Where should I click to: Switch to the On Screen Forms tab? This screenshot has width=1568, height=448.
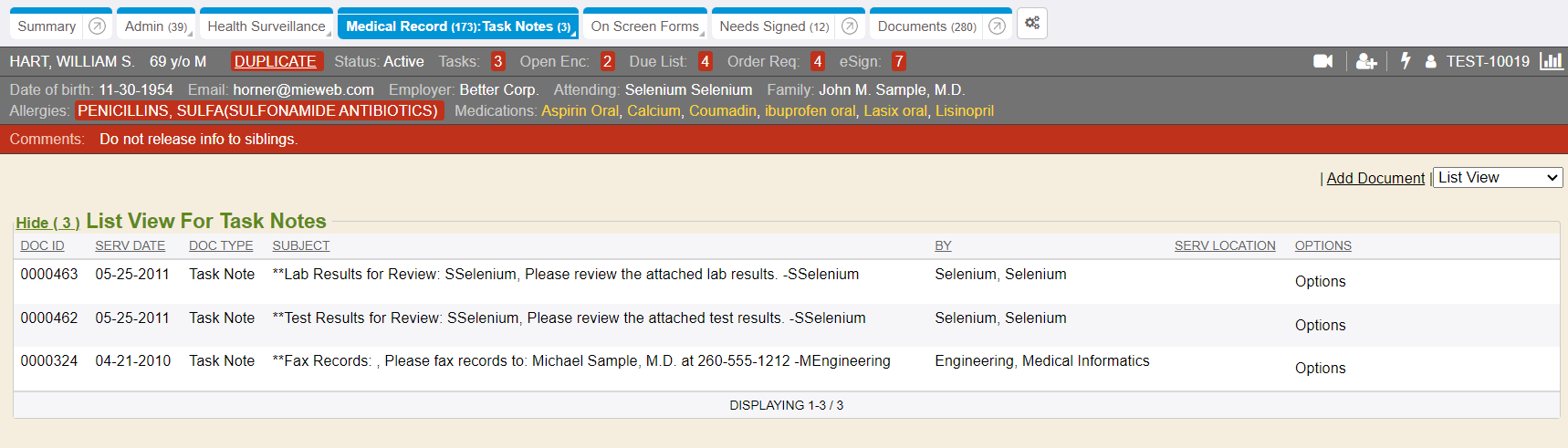coord(644,26)
